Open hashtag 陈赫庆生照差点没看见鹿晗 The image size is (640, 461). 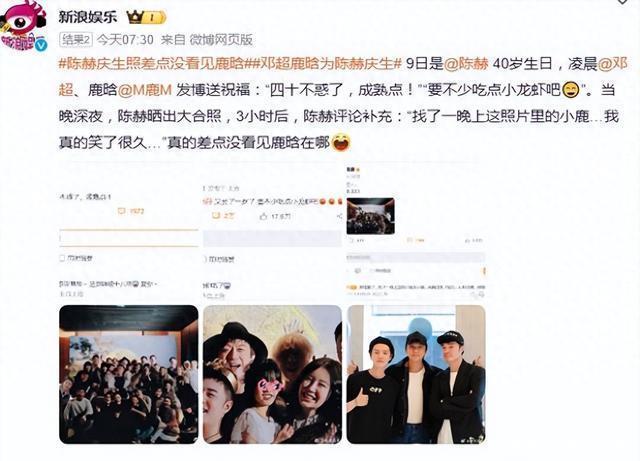[x=152, y=64]
